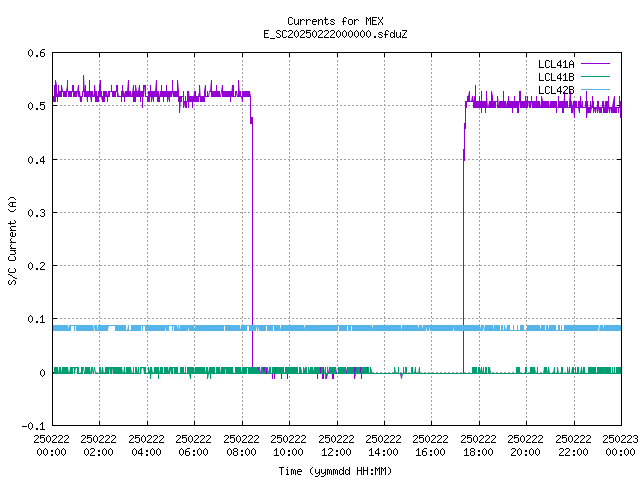This screenshot has width=640, height=480.
Task: Click the LCL42B legend label
Action: (556, 90)
